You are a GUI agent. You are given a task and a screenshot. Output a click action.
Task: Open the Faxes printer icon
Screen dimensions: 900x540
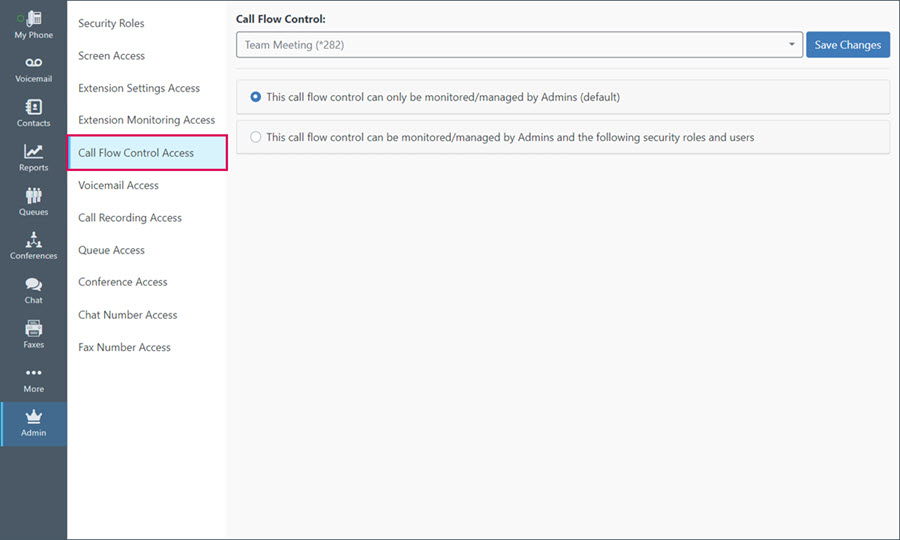(33, 328)
